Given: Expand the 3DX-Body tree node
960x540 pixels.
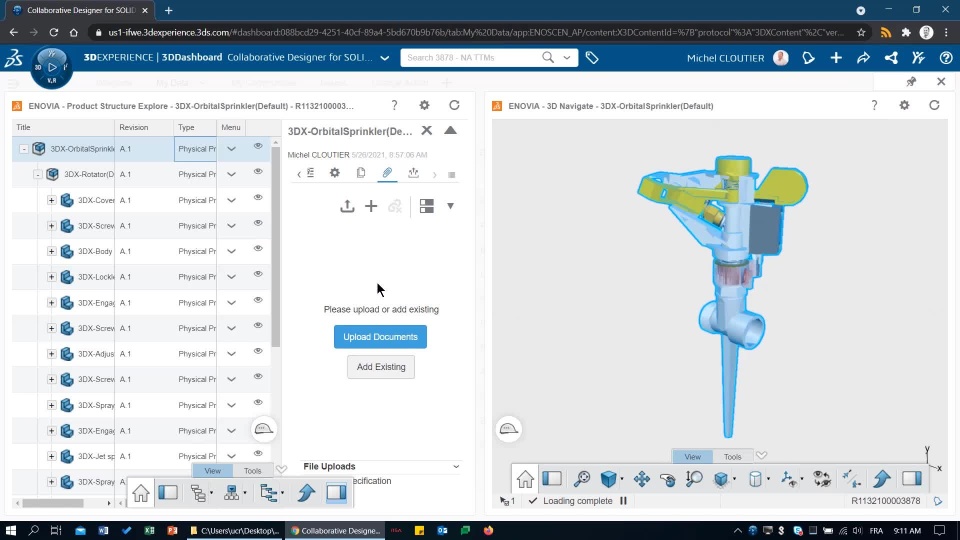Looking at the screenshot, I should 51,251.
